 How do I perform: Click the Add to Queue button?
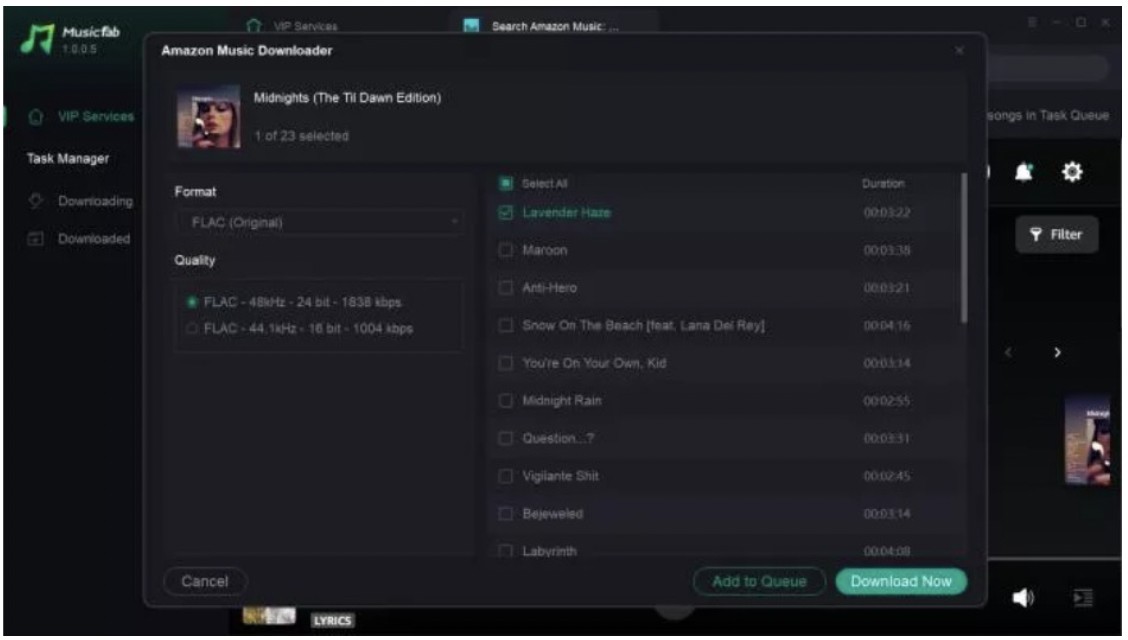[759, 581]
